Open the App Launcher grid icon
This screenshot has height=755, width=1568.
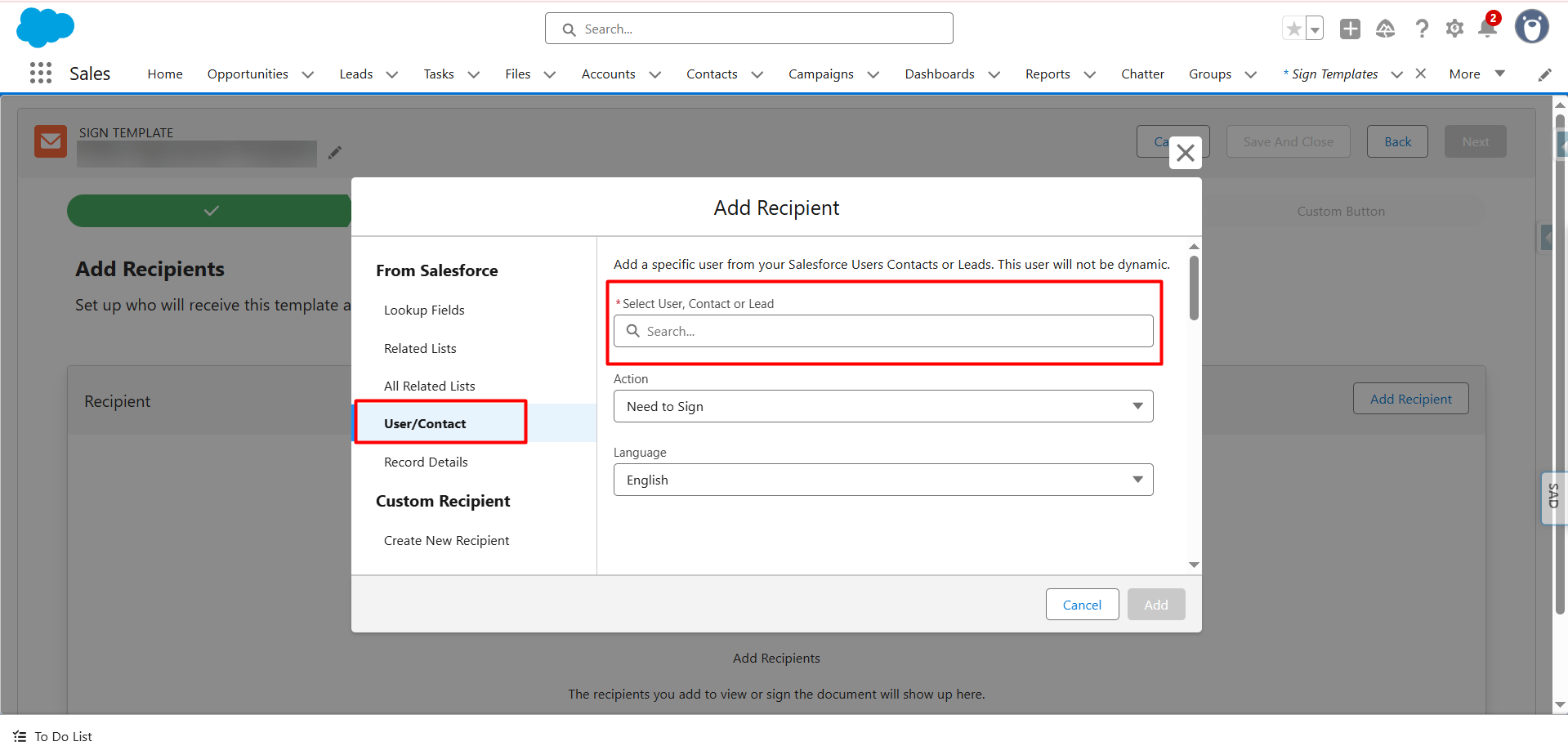click(x=40, y=74)
